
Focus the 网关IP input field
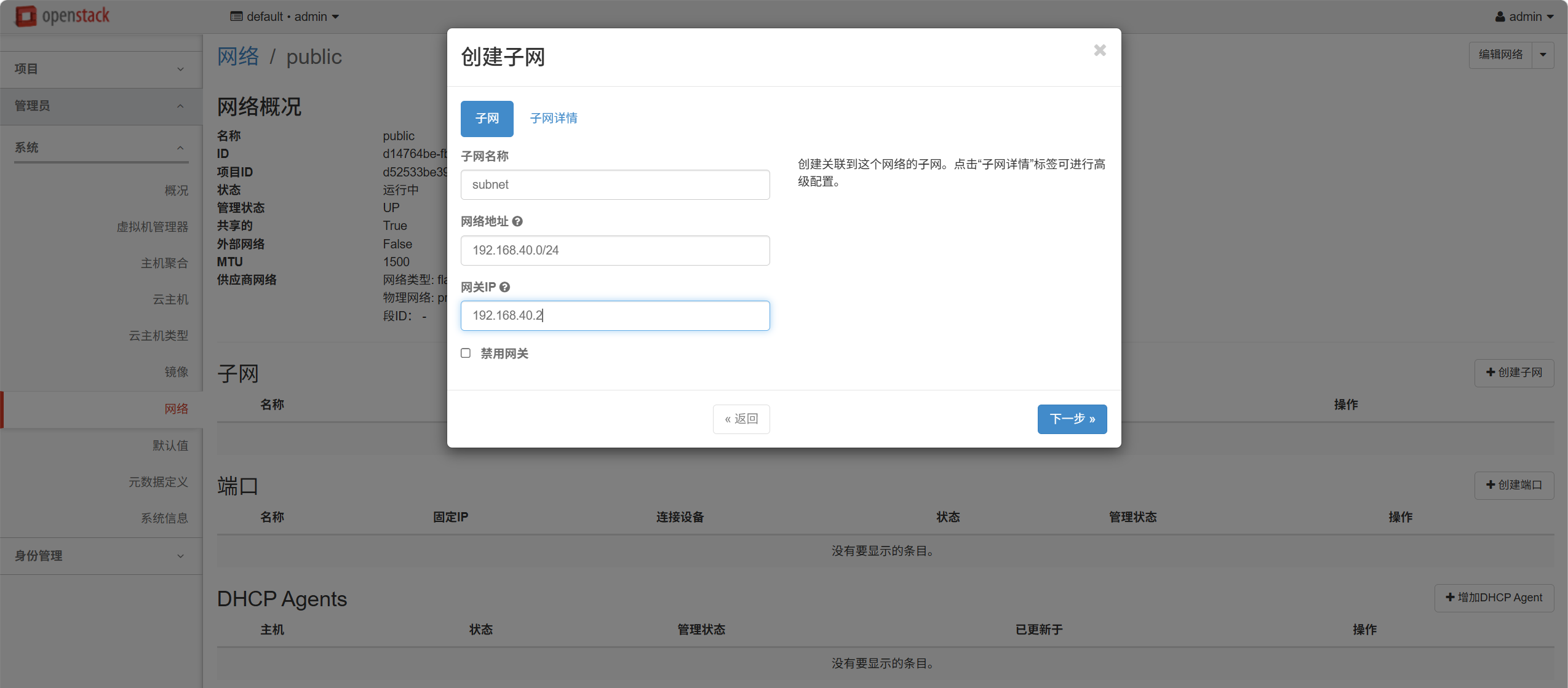(615, 315)
